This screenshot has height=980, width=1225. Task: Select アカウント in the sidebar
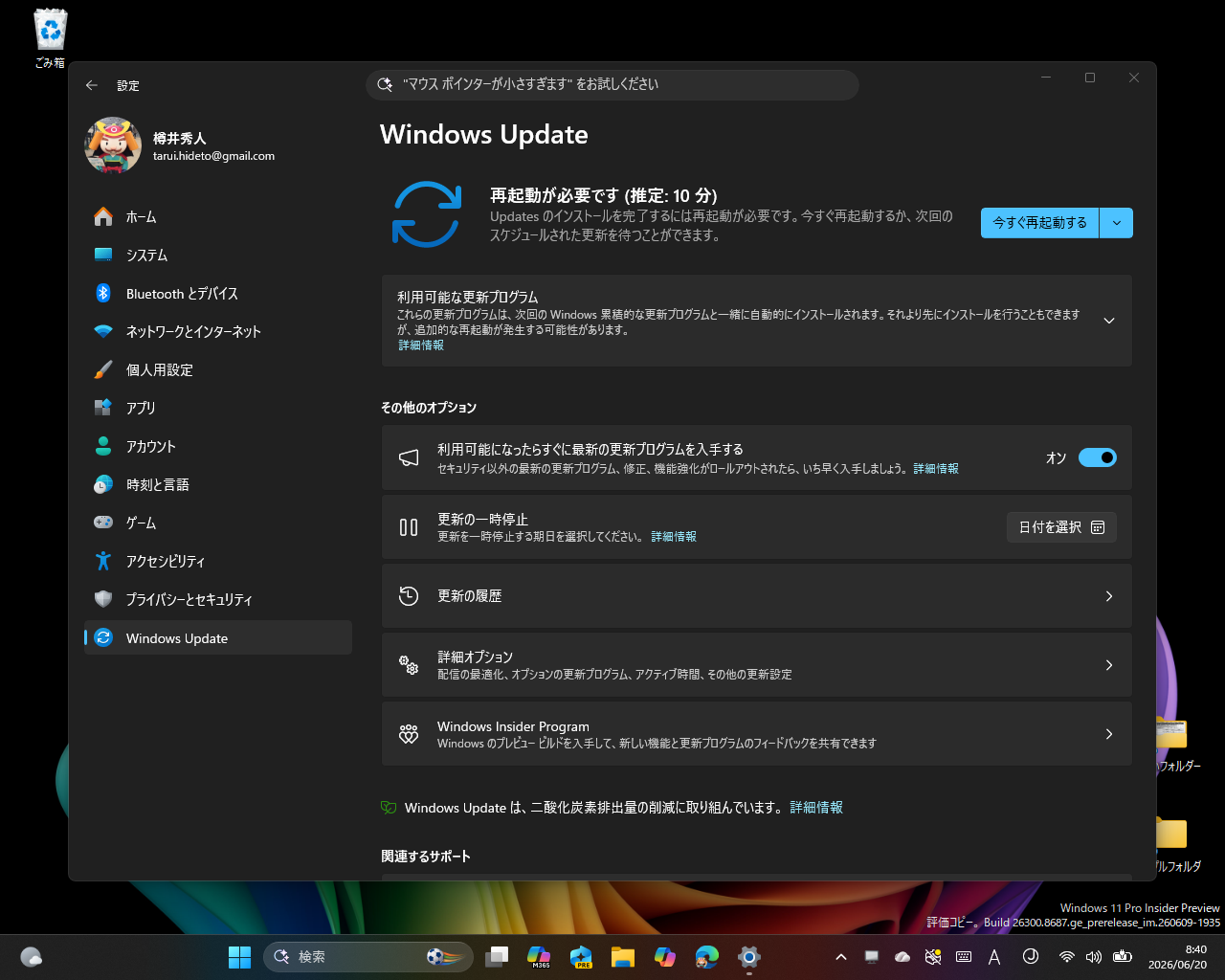(218, 447)
